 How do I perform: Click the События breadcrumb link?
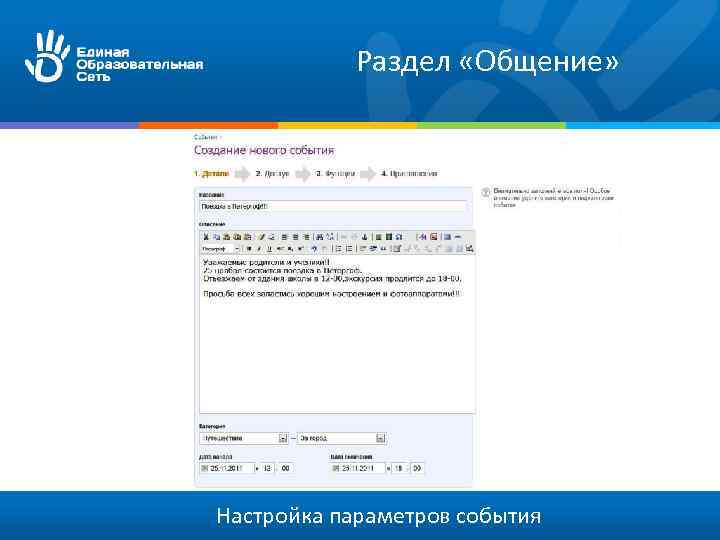pos(205,137)
